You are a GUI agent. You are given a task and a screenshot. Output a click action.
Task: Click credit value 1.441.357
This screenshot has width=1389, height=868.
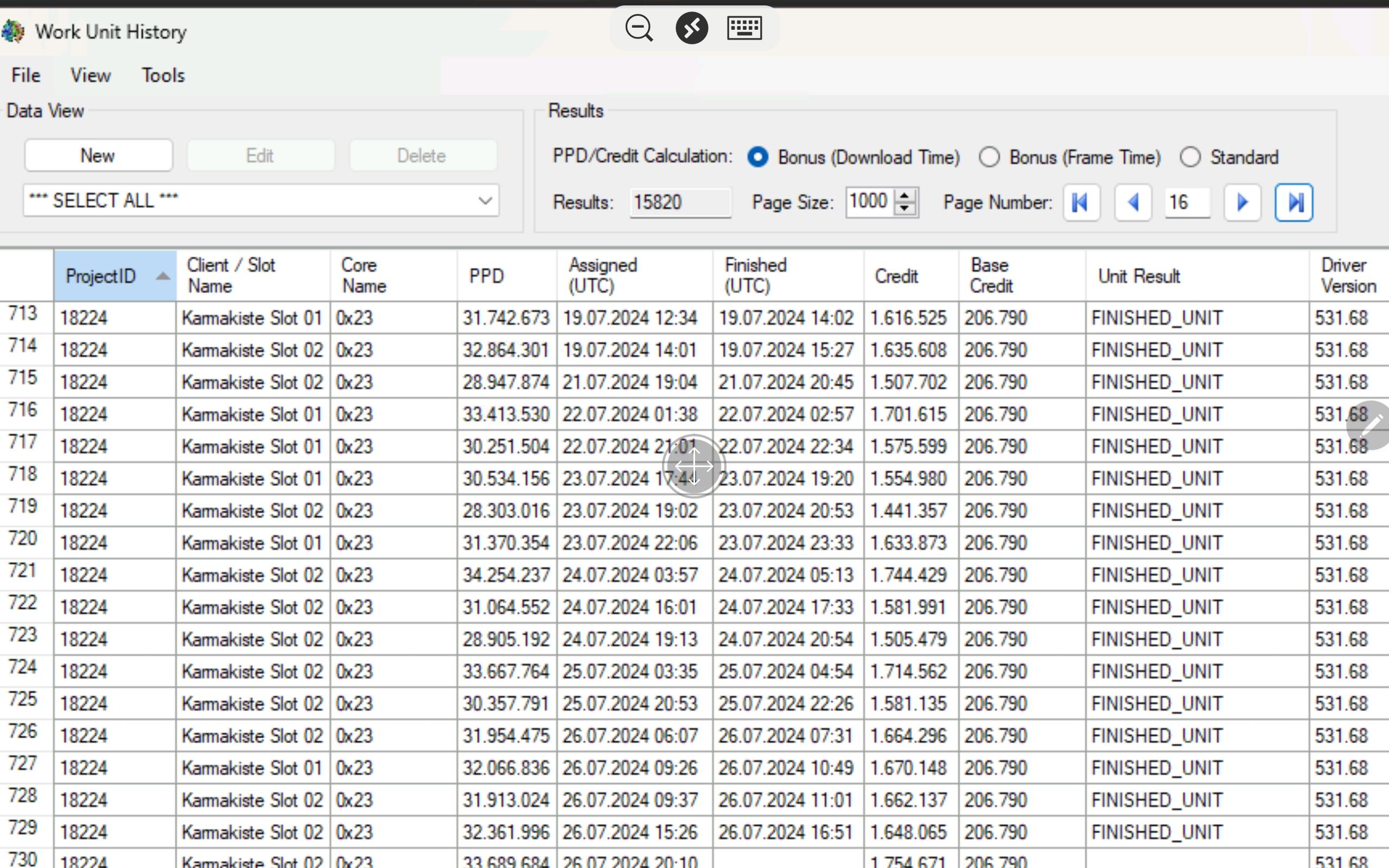pyautogui.click(x=908, y=511)
